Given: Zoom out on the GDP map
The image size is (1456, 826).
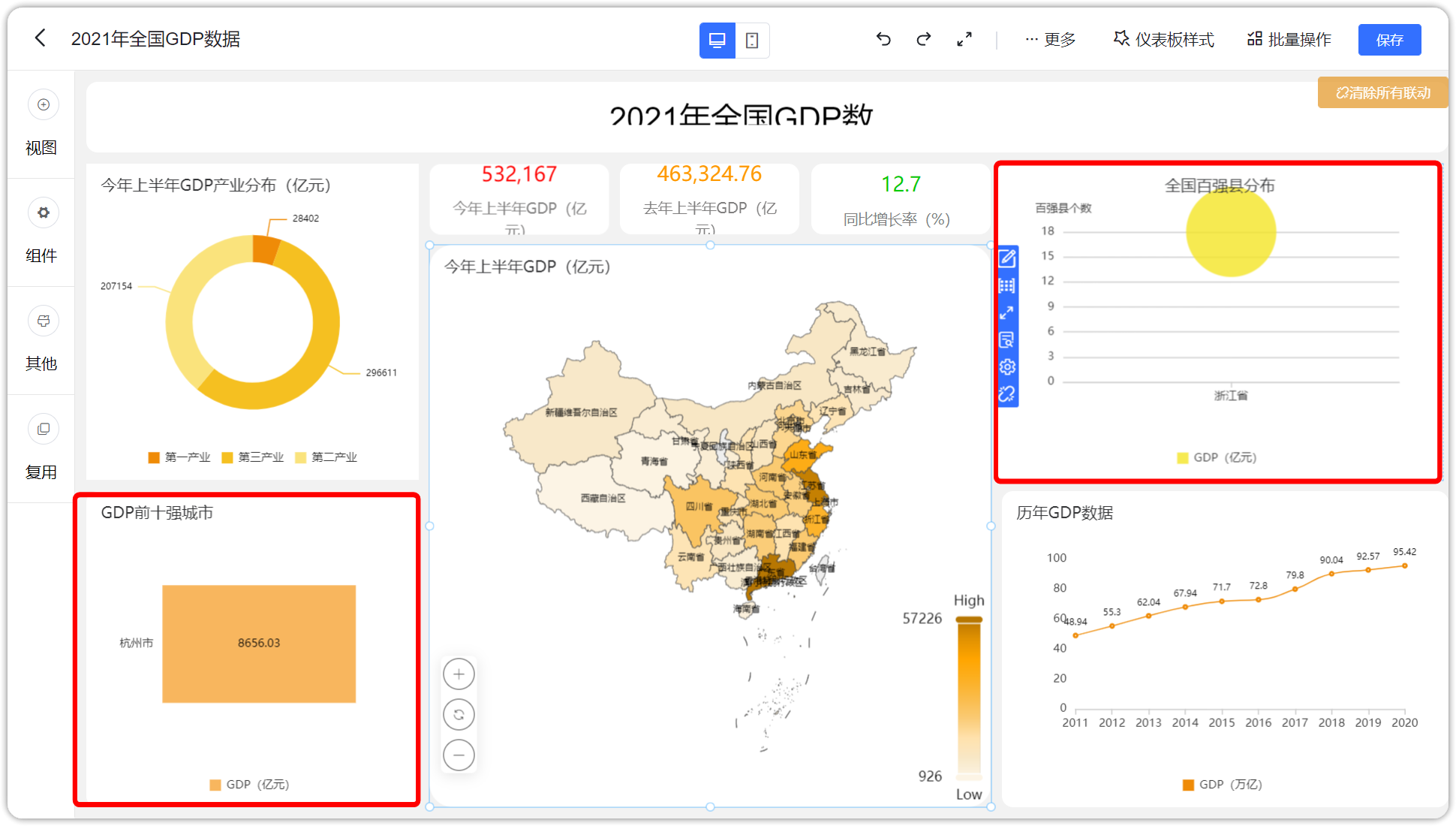Looking at the screenshot, I should tap(459, 755).
